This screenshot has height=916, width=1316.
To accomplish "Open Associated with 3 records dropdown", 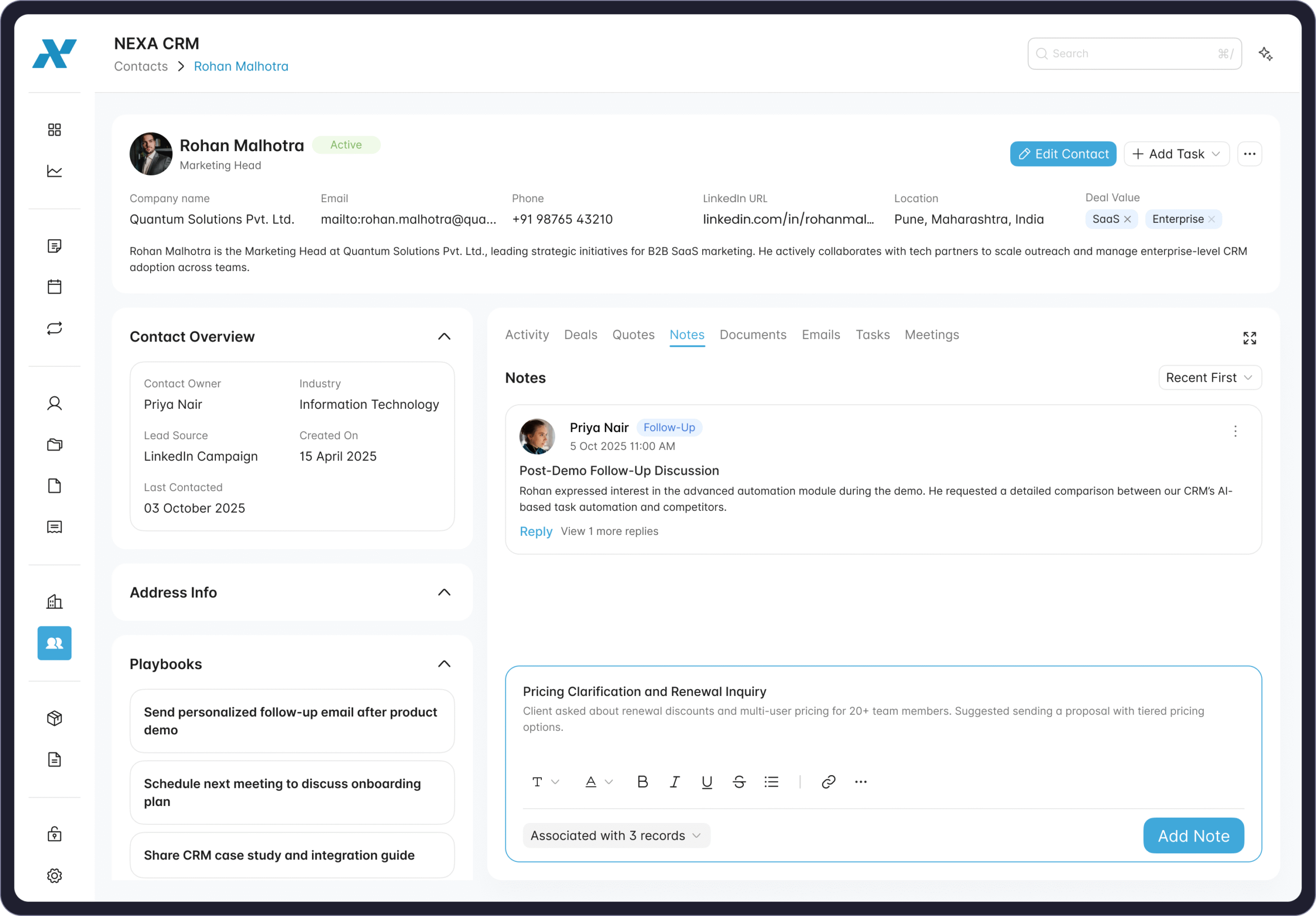I will click(615, 835).
